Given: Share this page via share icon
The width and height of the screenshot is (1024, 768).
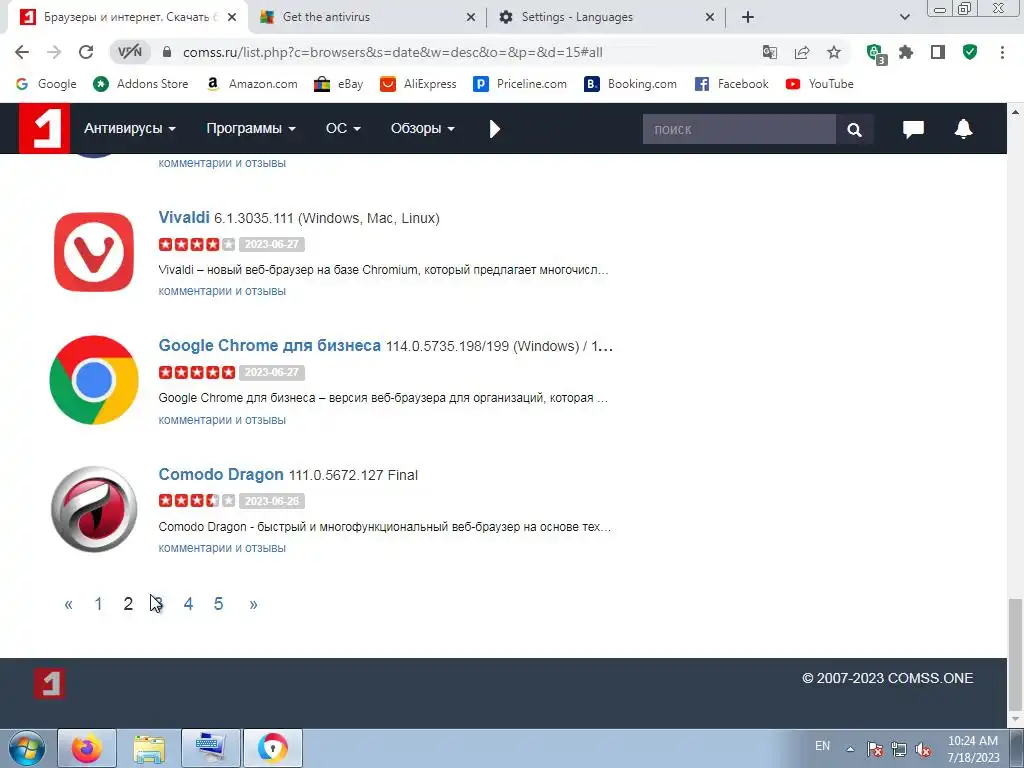Looking at the screenshot, I should coord(802,52).
